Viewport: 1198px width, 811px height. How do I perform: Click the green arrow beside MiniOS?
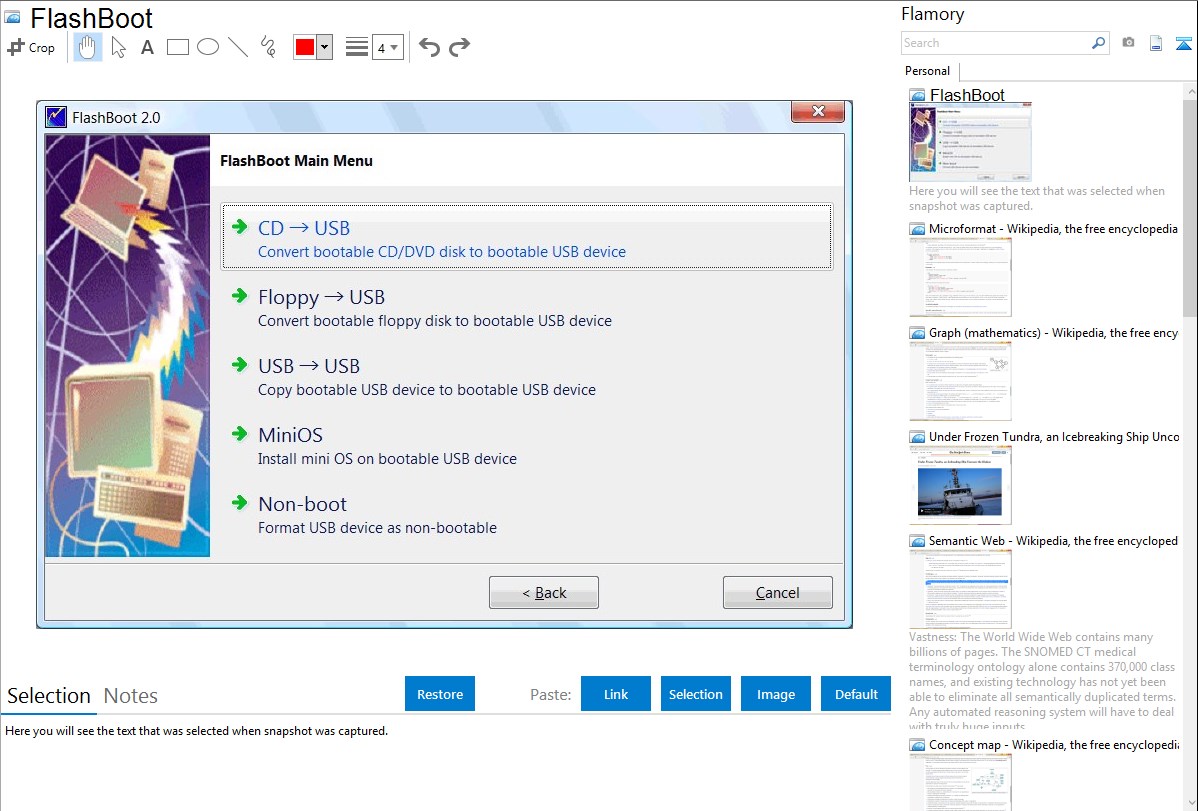point(240,434)
